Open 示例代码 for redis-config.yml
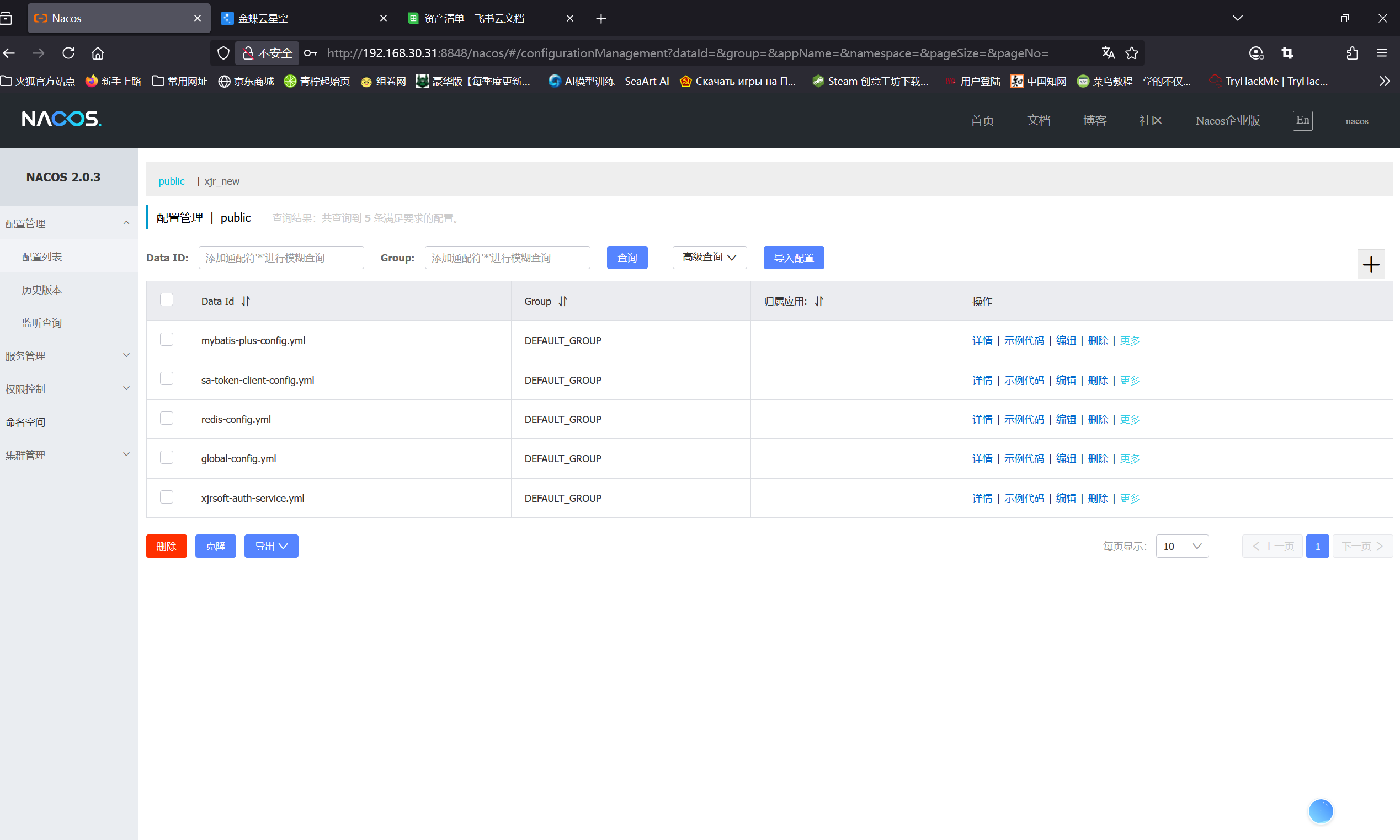Image resolution: width=1400 pixels, height=840 pixels. pyautogui.click(x=1024, y=419)
